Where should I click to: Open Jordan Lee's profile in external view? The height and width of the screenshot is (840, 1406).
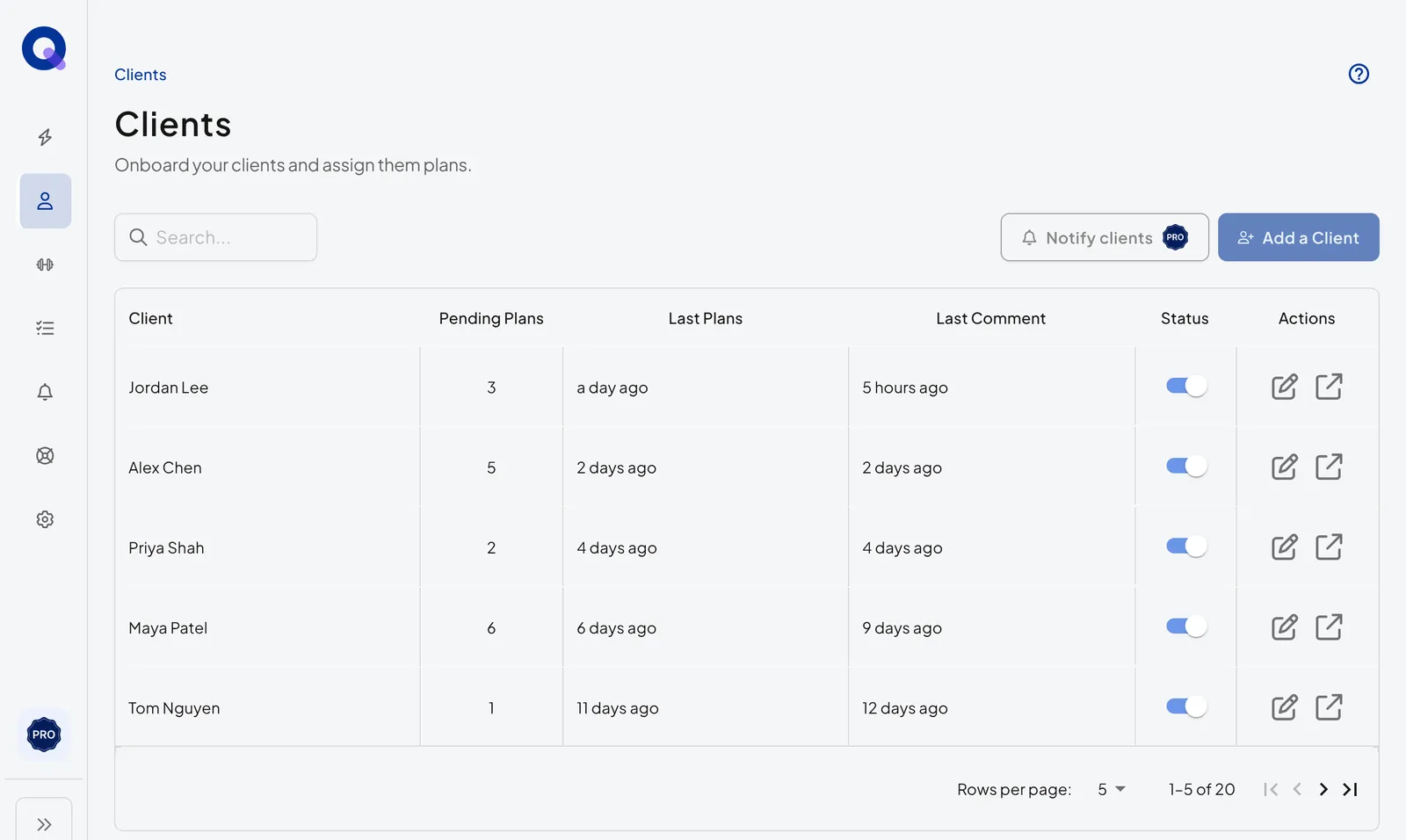pyautogui.click(x=1329, y=387)
